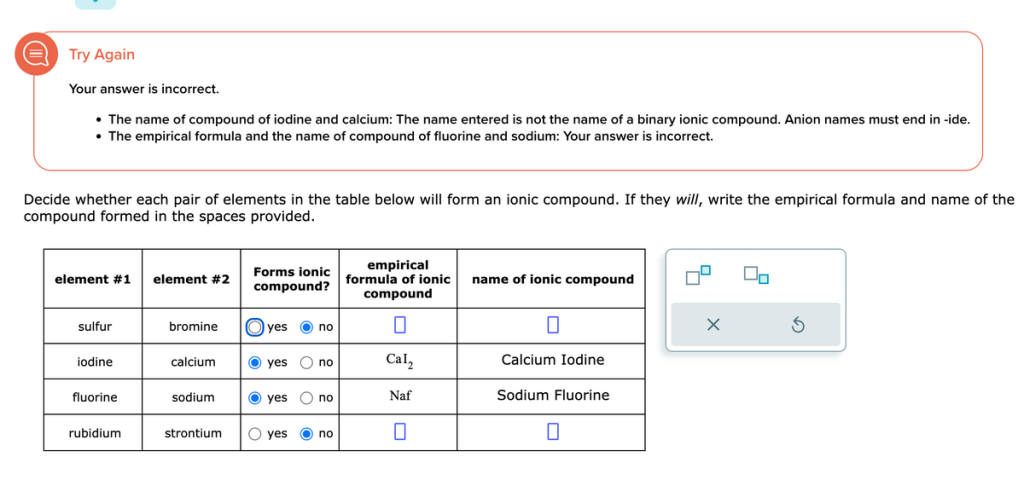Screen dimensions: 1024x480
Task: Select 'no' for fluorine and sodium
Action: [307, 398]
